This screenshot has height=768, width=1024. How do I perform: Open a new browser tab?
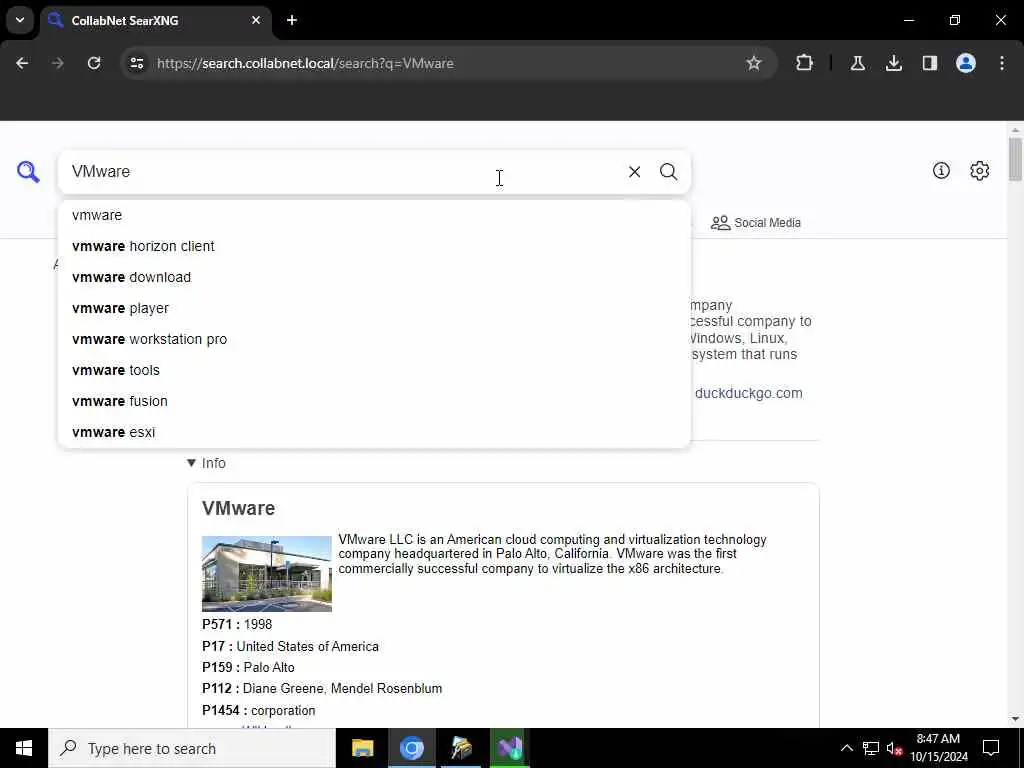pyautogui.click(x=292, y=20)
